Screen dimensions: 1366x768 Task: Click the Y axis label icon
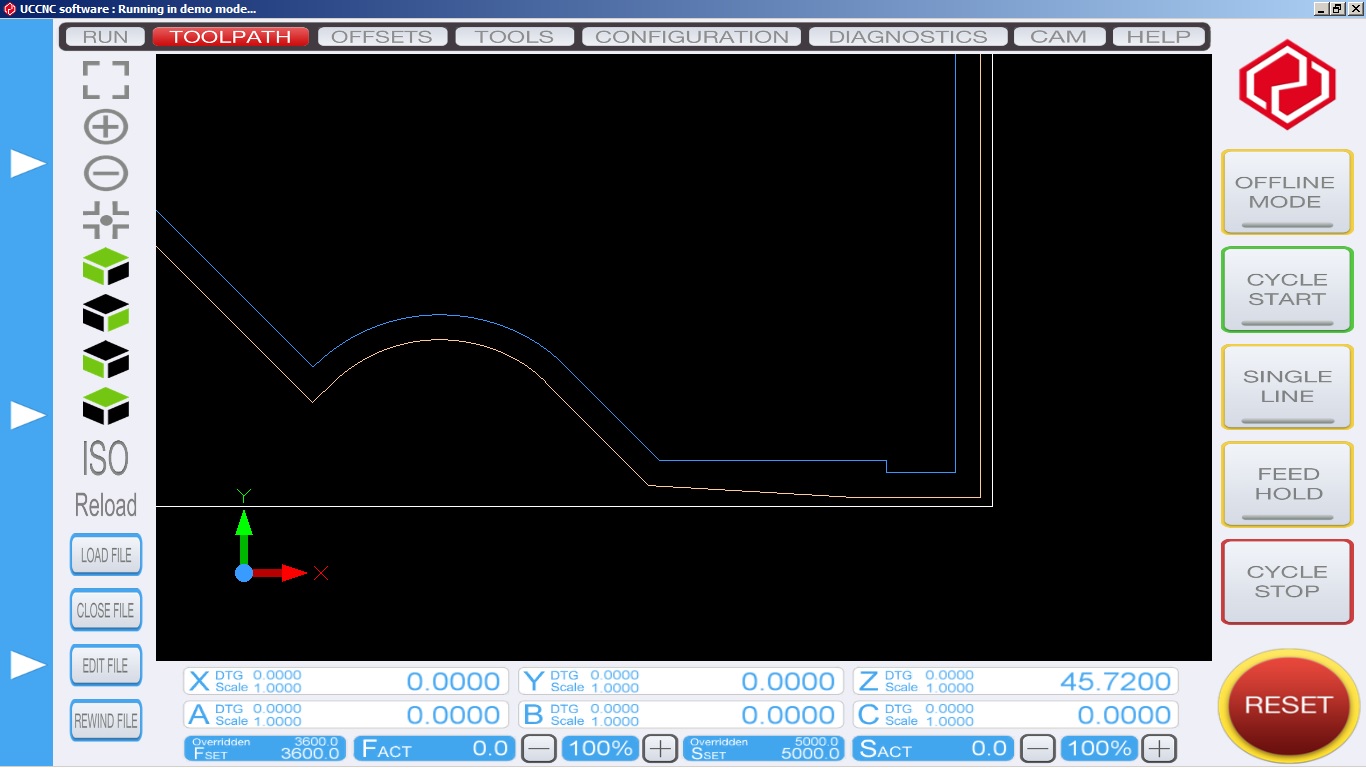(x=533, y=682)
